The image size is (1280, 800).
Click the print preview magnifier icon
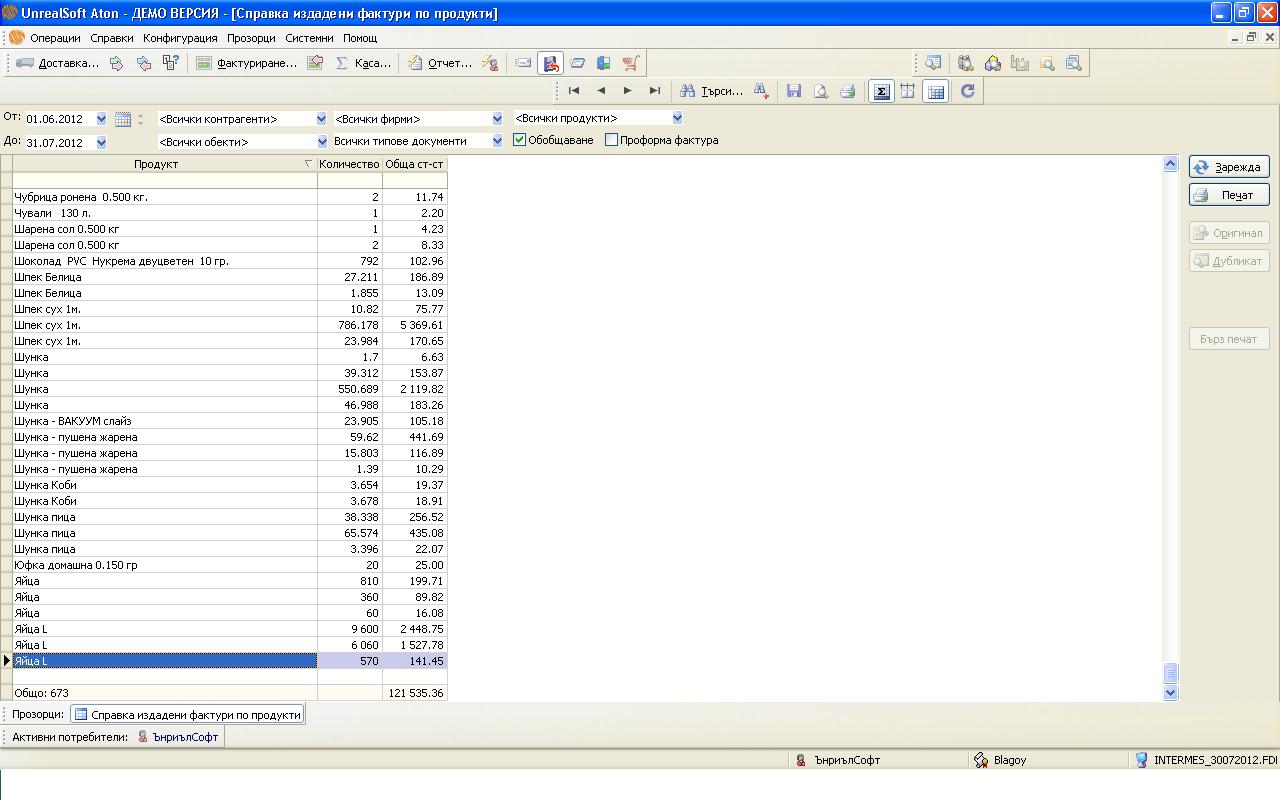click(x=820, y=91)
